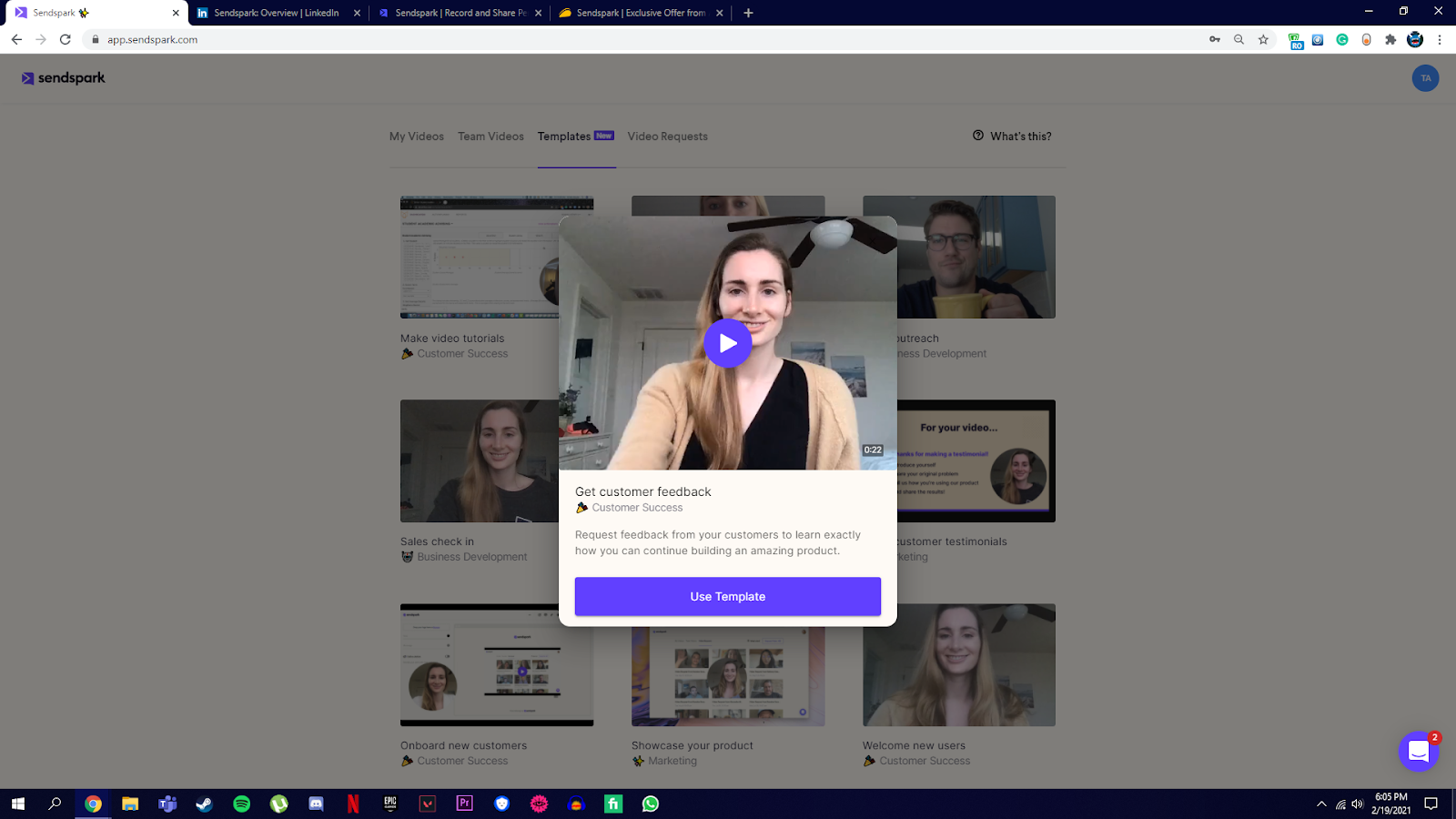The width and height of the screenshot is (1456, 819).
Task: Open the Windows notification center
Action: 1431,804
